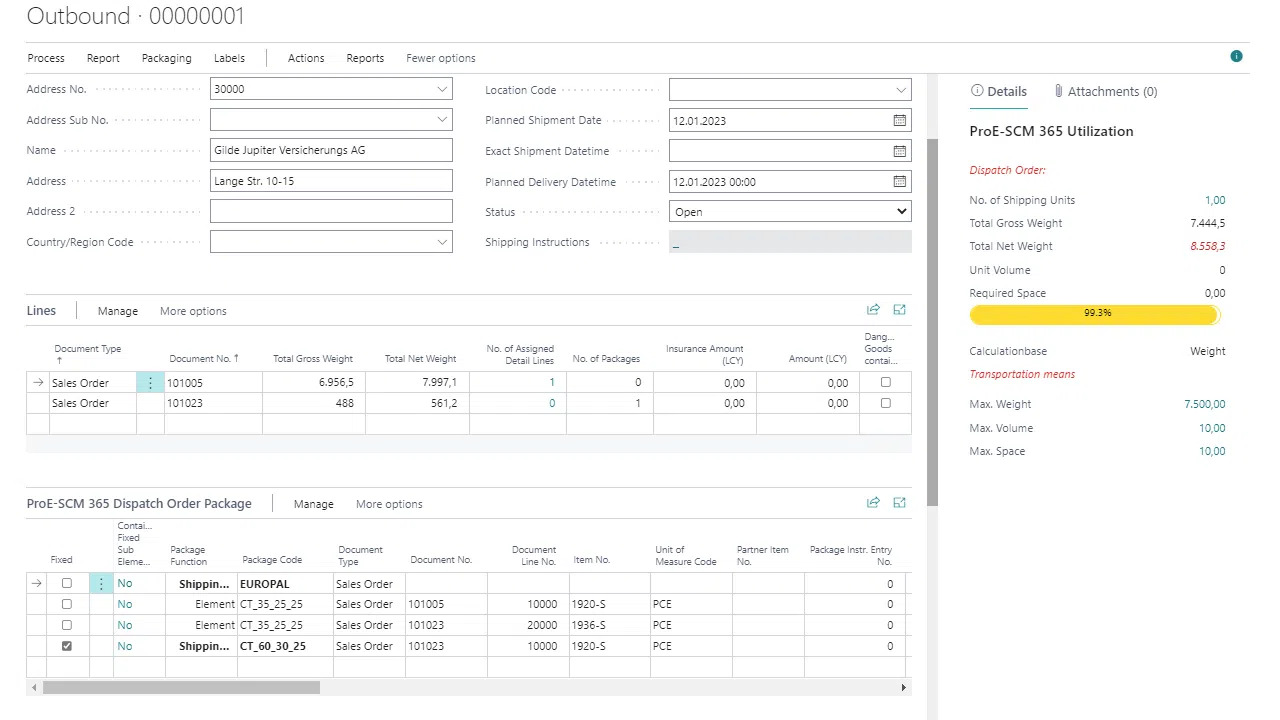The image size is (1280, 720).
Task: Uncheck Fixed checkbox for CT_60_30_25 package
Action: pos(67,646)
